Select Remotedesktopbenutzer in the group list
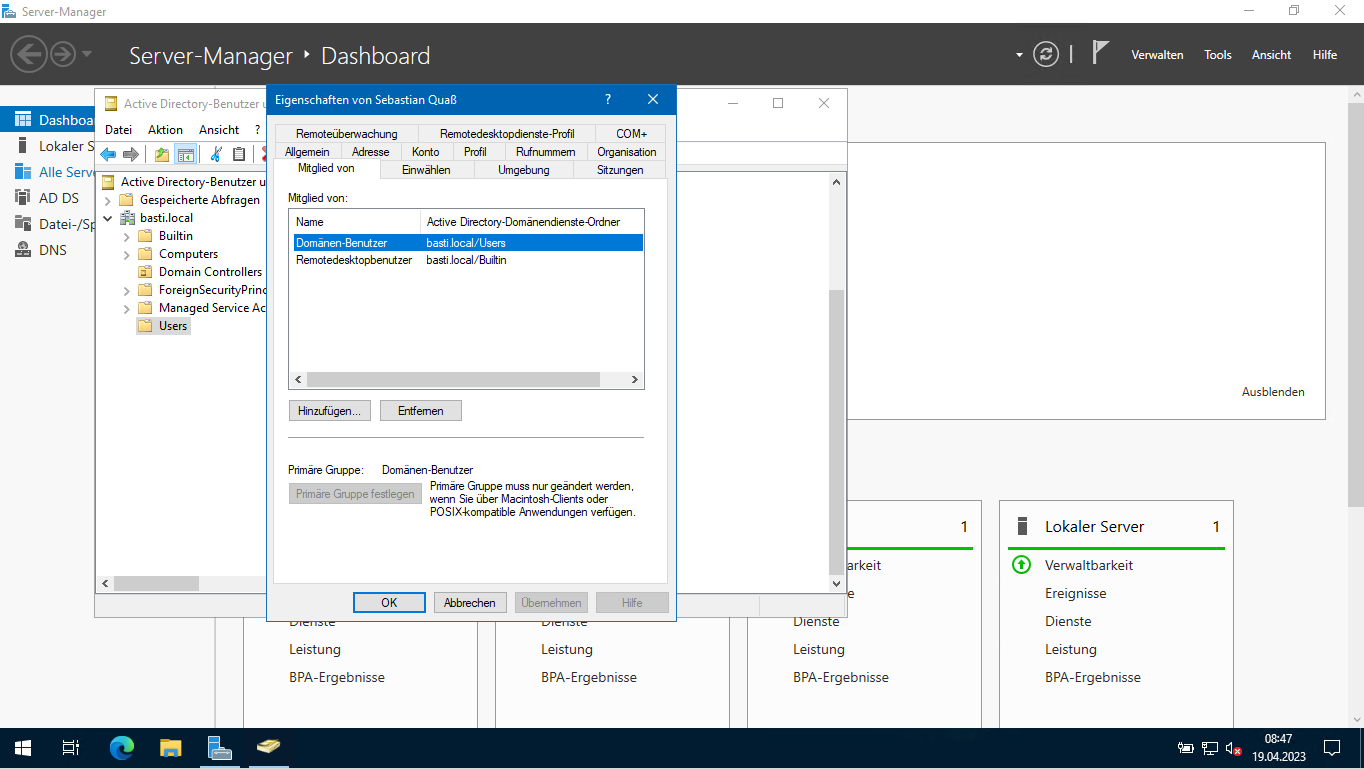This screenshot has height=769, width=1364. [354, 260]
